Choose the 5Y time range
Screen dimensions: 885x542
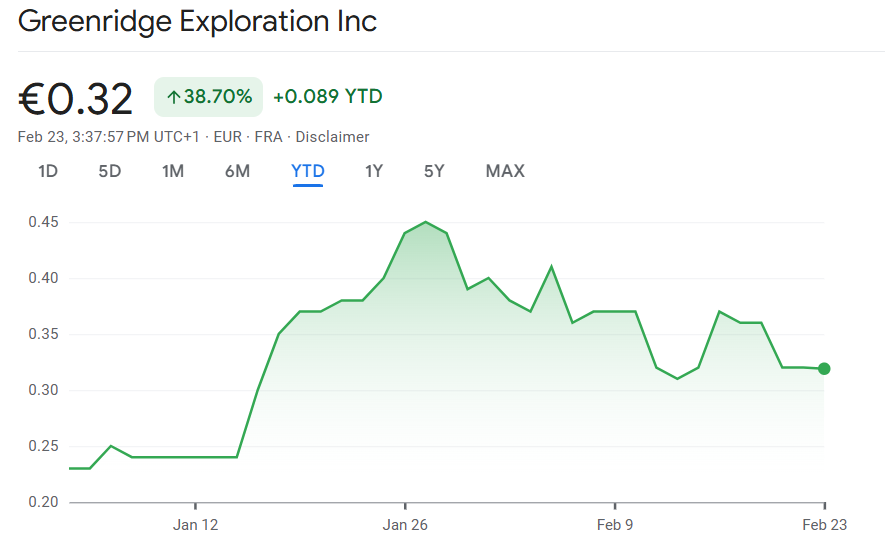coord(434,171)
